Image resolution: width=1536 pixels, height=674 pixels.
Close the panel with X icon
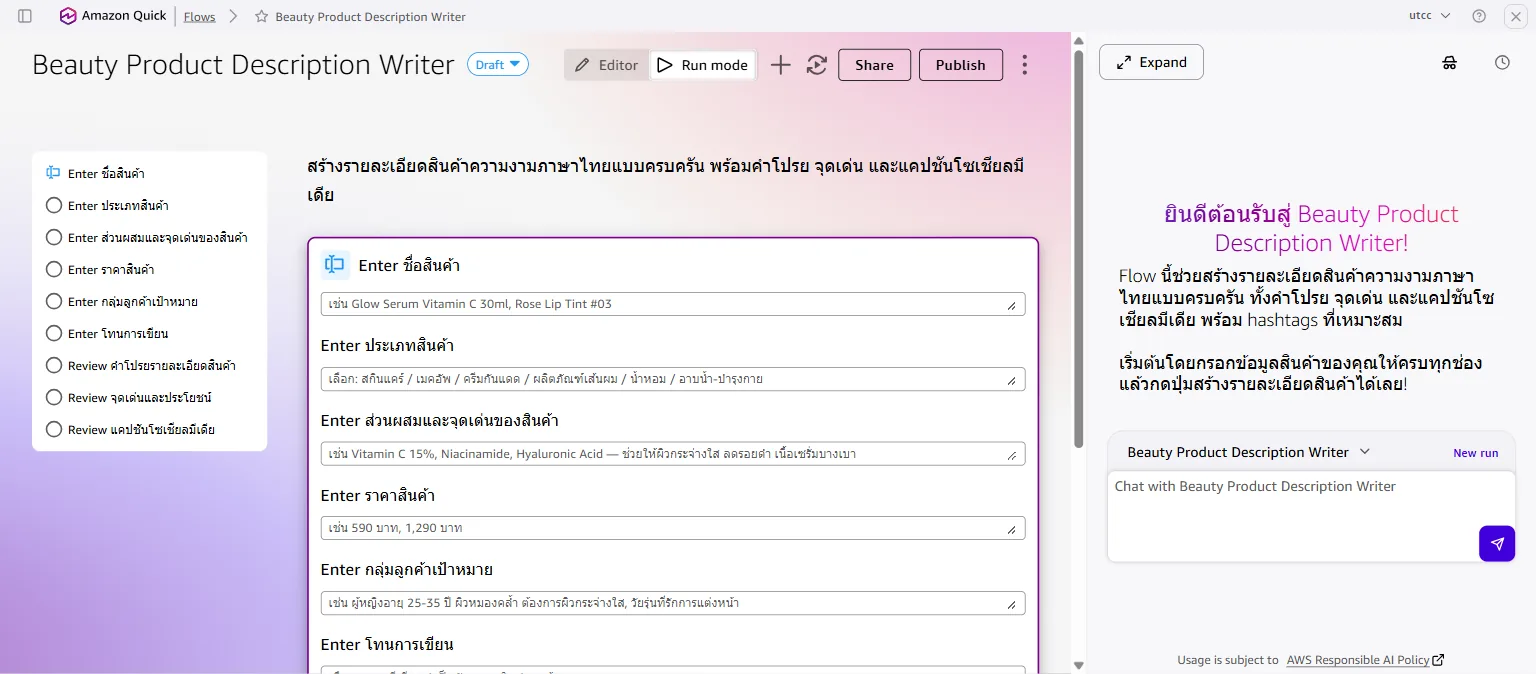[1516, 16]
